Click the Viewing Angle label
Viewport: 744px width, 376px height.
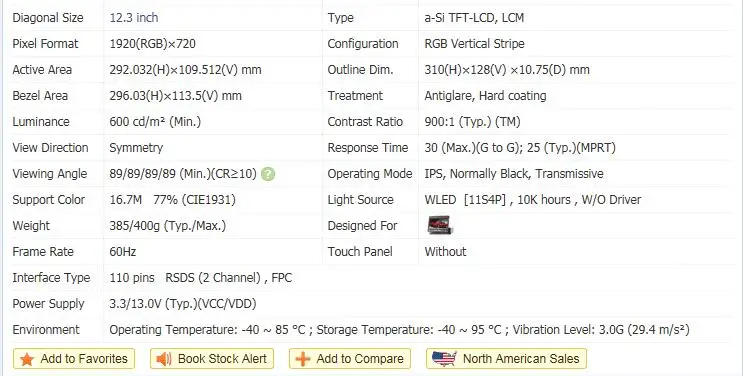pyautogui.click(x=50, y=174)
